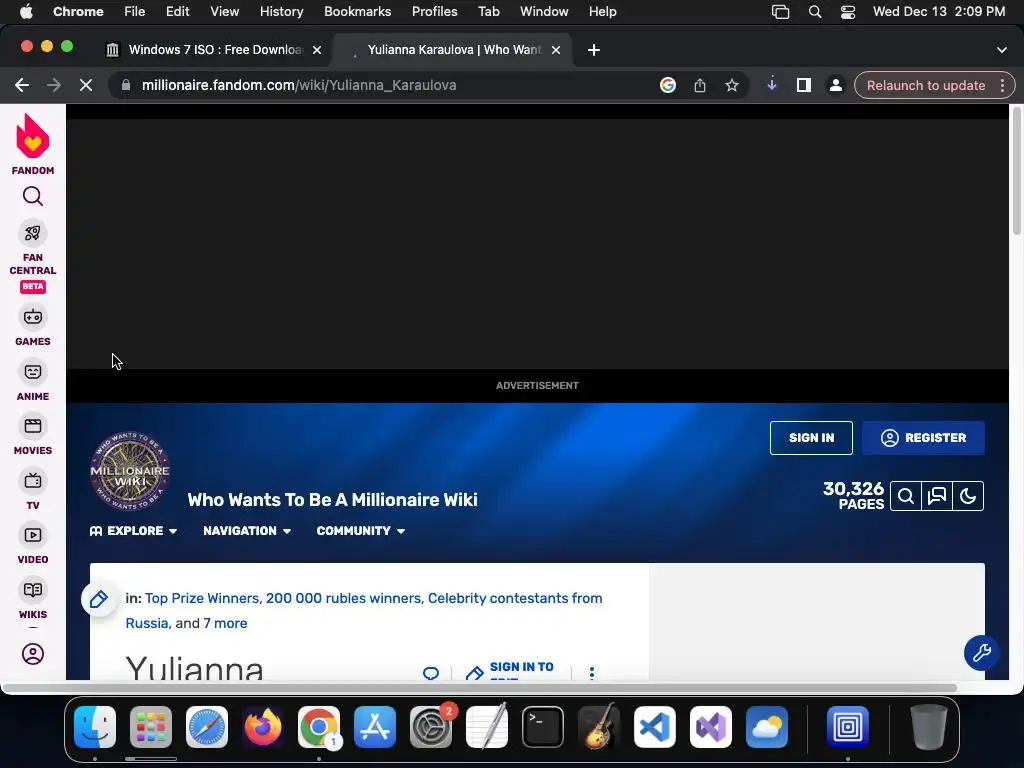
Task: Open the TV sidebar icon
Action: point(33,481)
